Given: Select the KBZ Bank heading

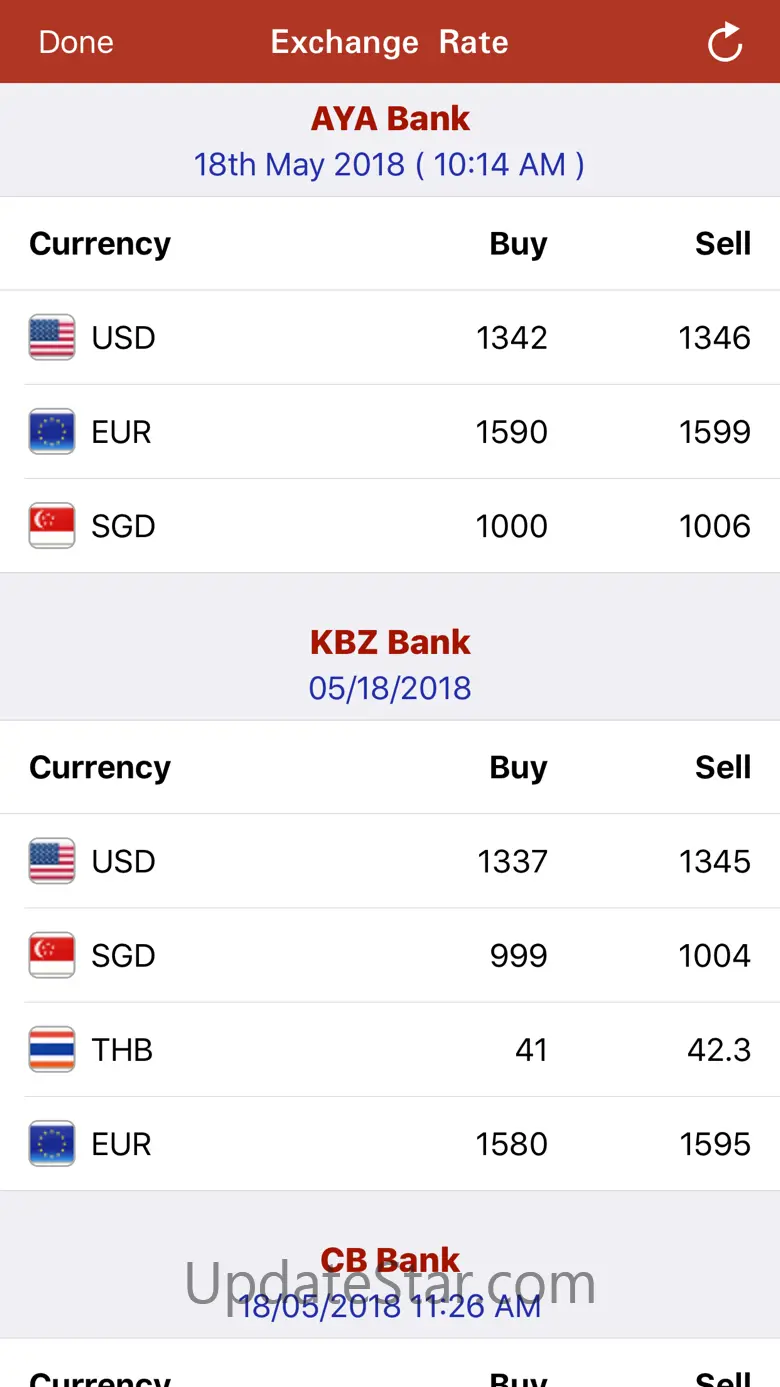Looking at the screenshot, I should click(x=390, y=643).
